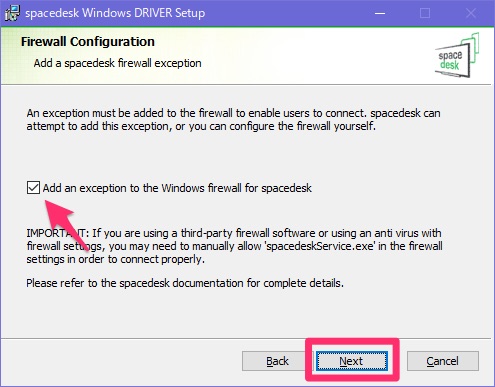This screenshot has height=387, width=495.
Task: Click the 'Please refer to the spacedesk documentation' line
Action: 185,283
